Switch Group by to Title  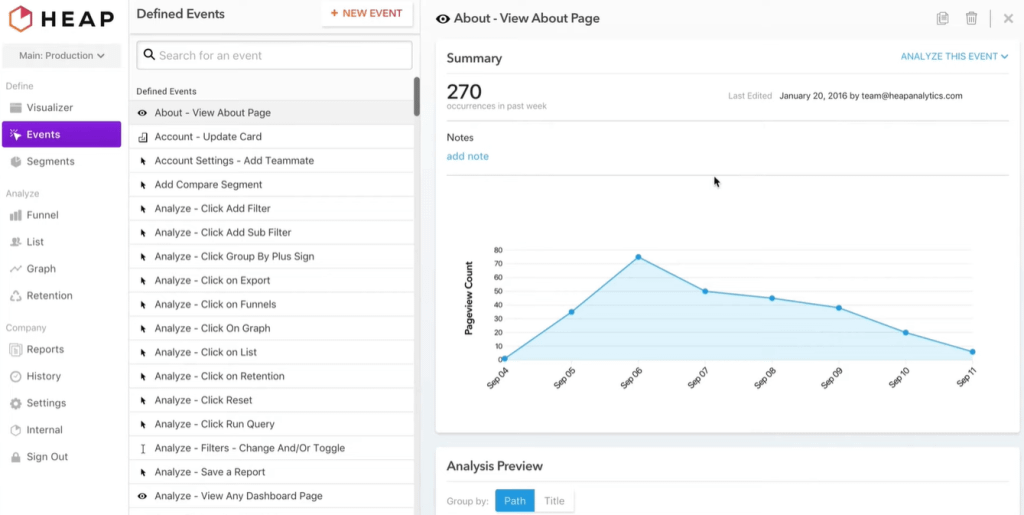(554, 501)
